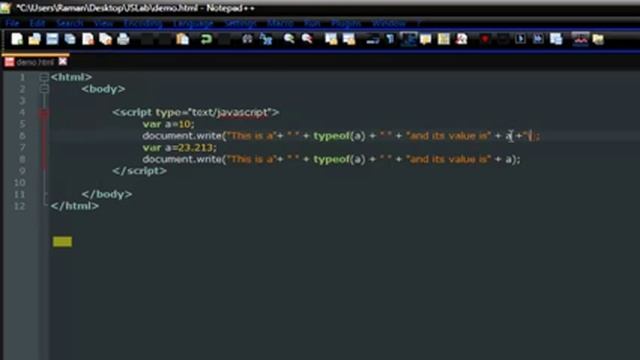Place cursor in script type="text/javascript" tag

coord(196,112)
